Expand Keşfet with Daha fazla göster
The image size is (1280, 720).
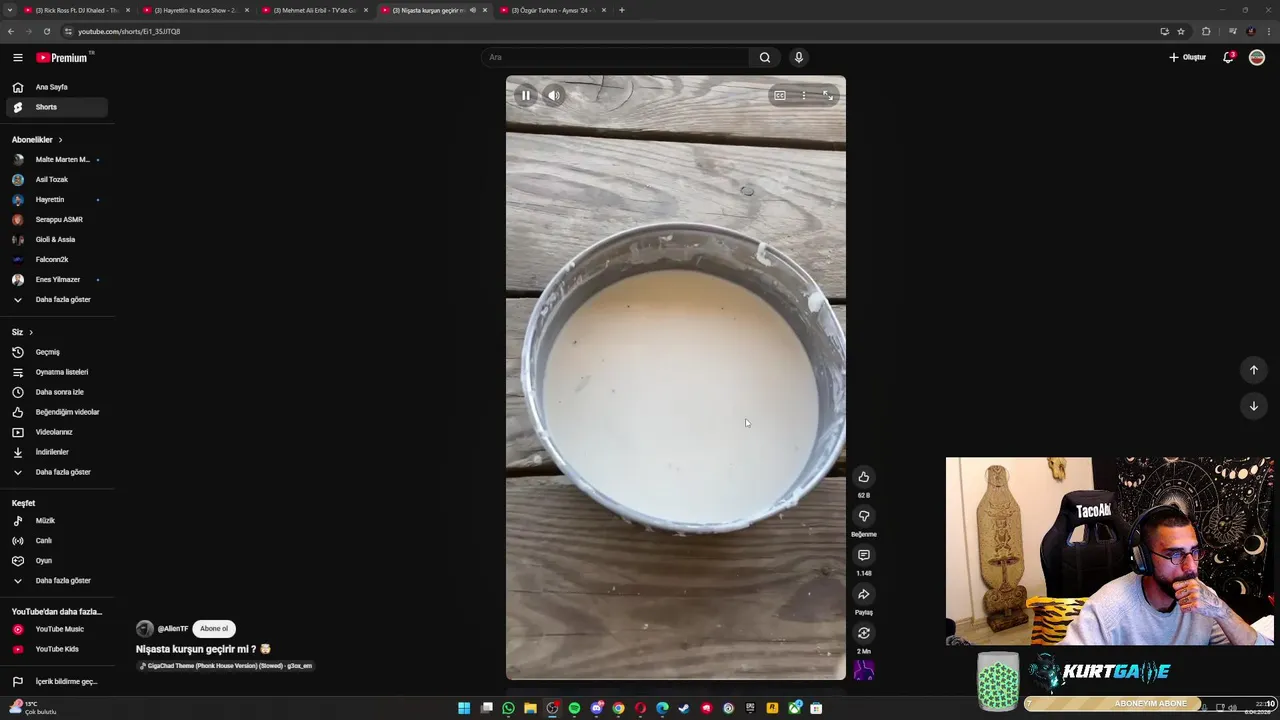(x=57, y=581)
